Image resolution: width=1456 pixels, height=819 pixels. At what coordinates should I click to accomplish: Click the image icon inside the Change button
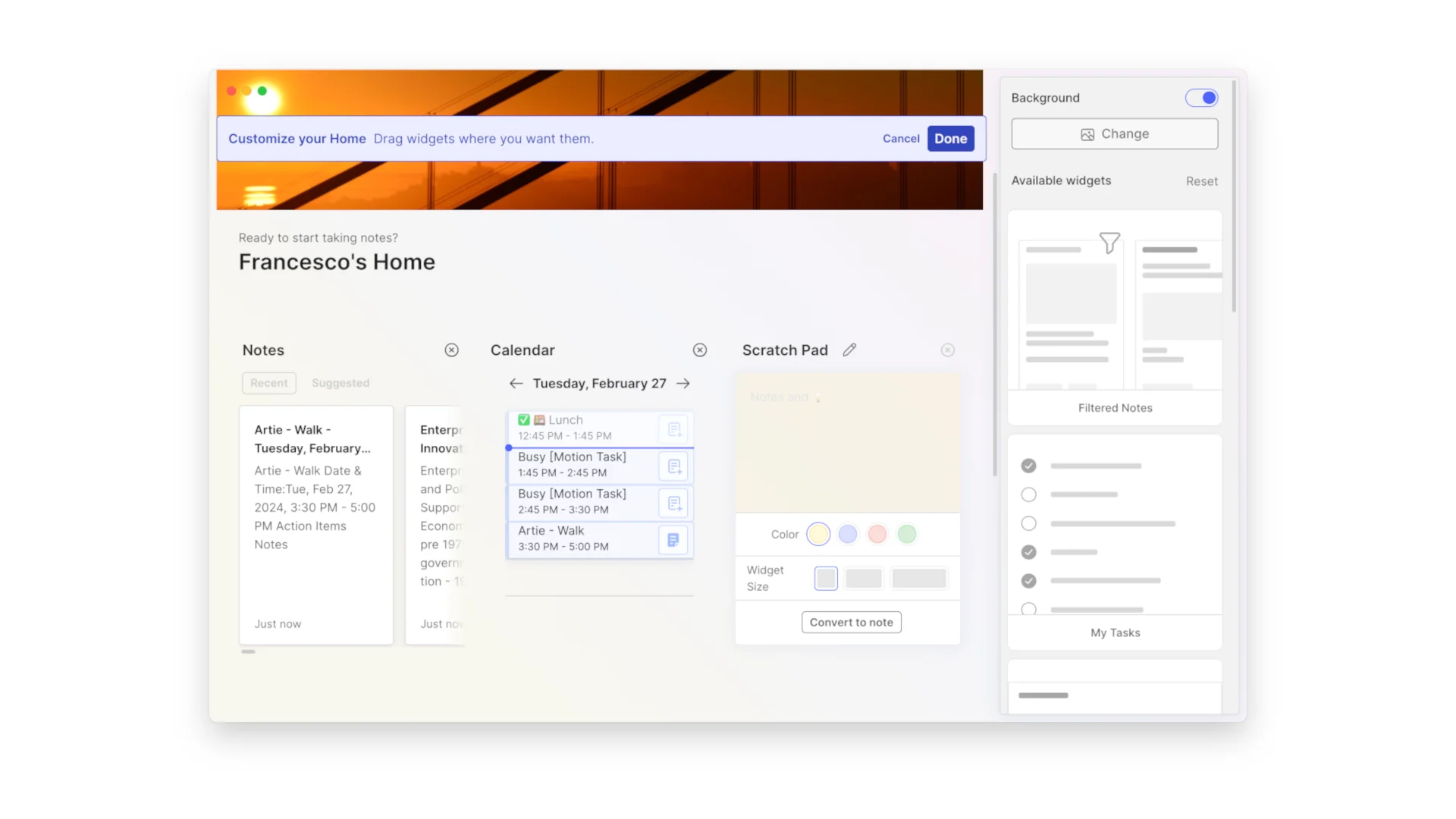[x=1087, y=133]
